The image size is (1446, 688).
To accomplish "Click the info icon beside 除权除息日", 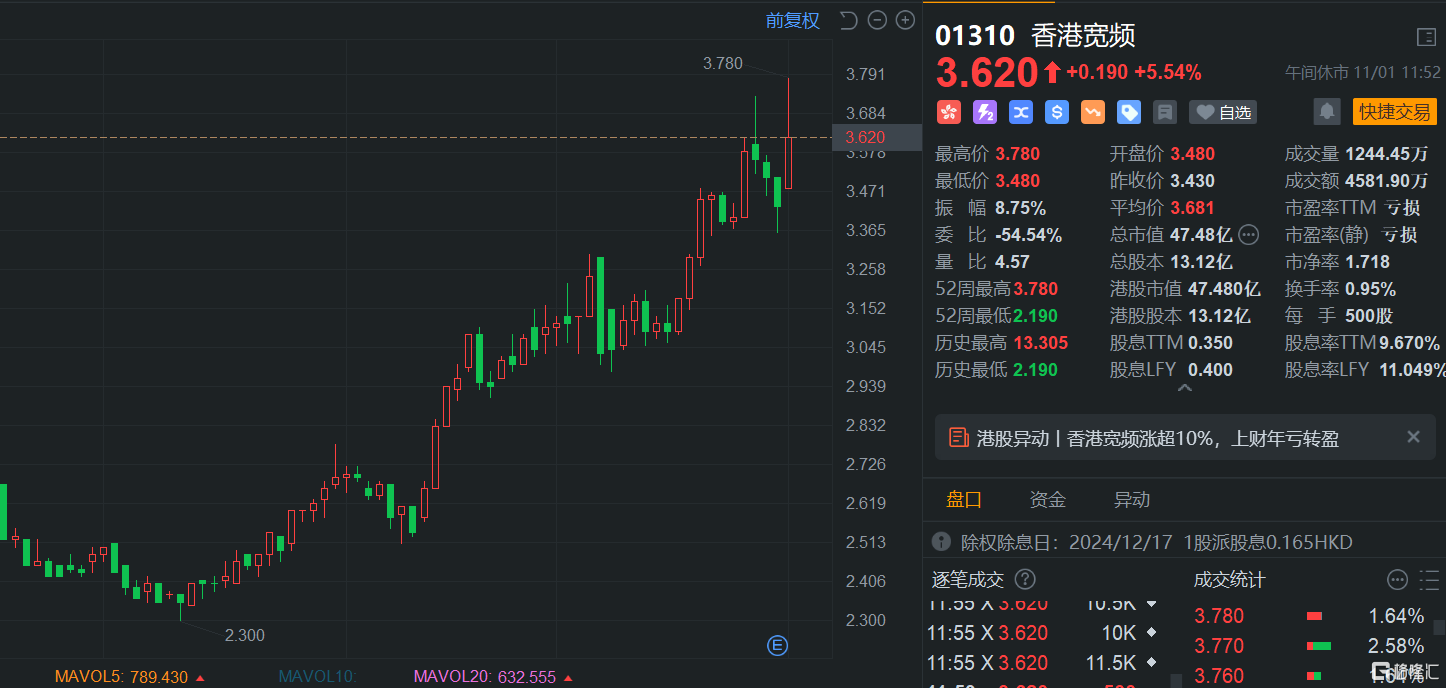I will pos(941,542).
